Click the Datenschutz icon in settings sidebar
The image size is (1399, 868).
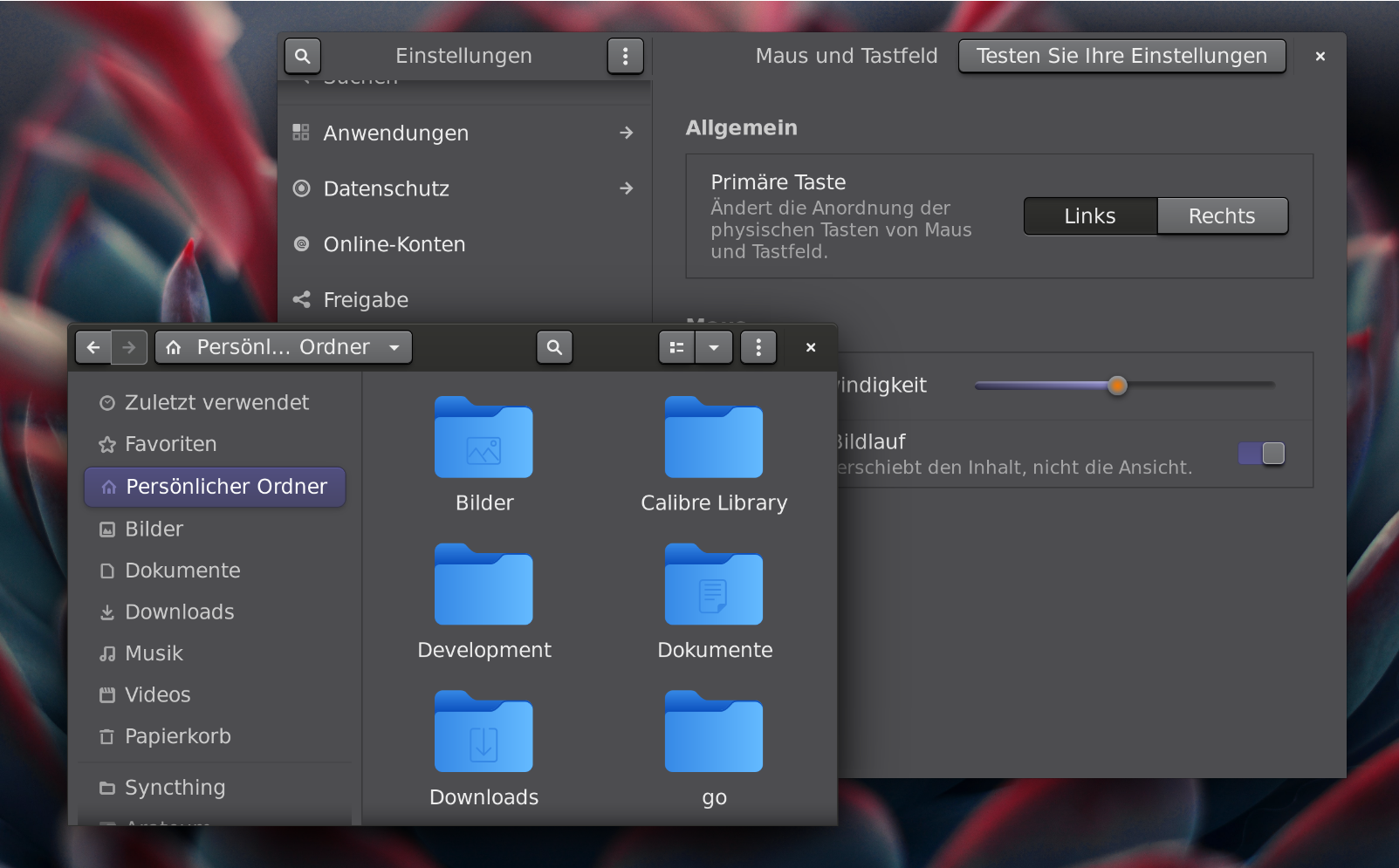[x=301, y=188]
